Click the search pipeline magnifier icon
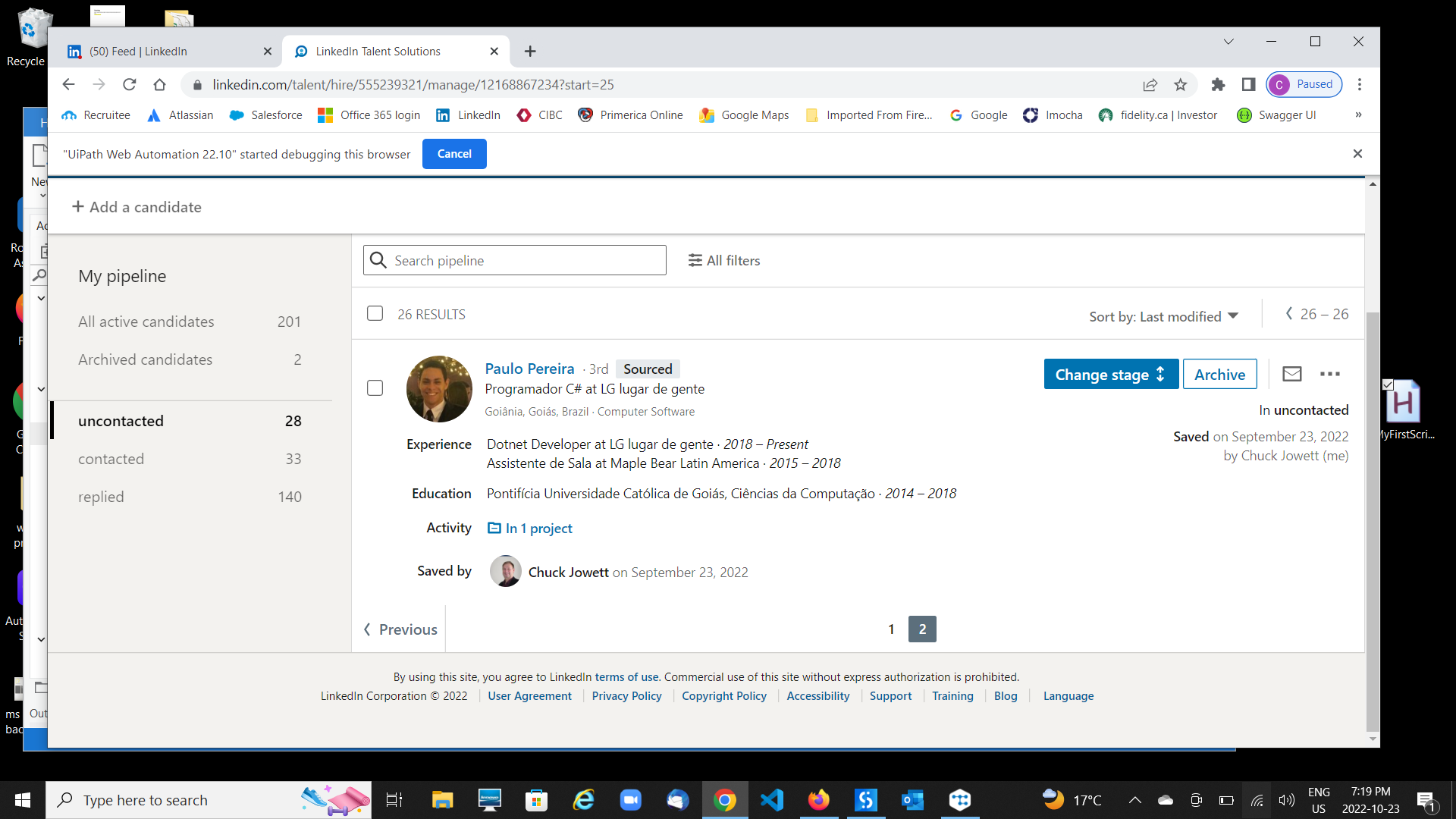Viewport: 1456px width, 819px height. point(378,260)
